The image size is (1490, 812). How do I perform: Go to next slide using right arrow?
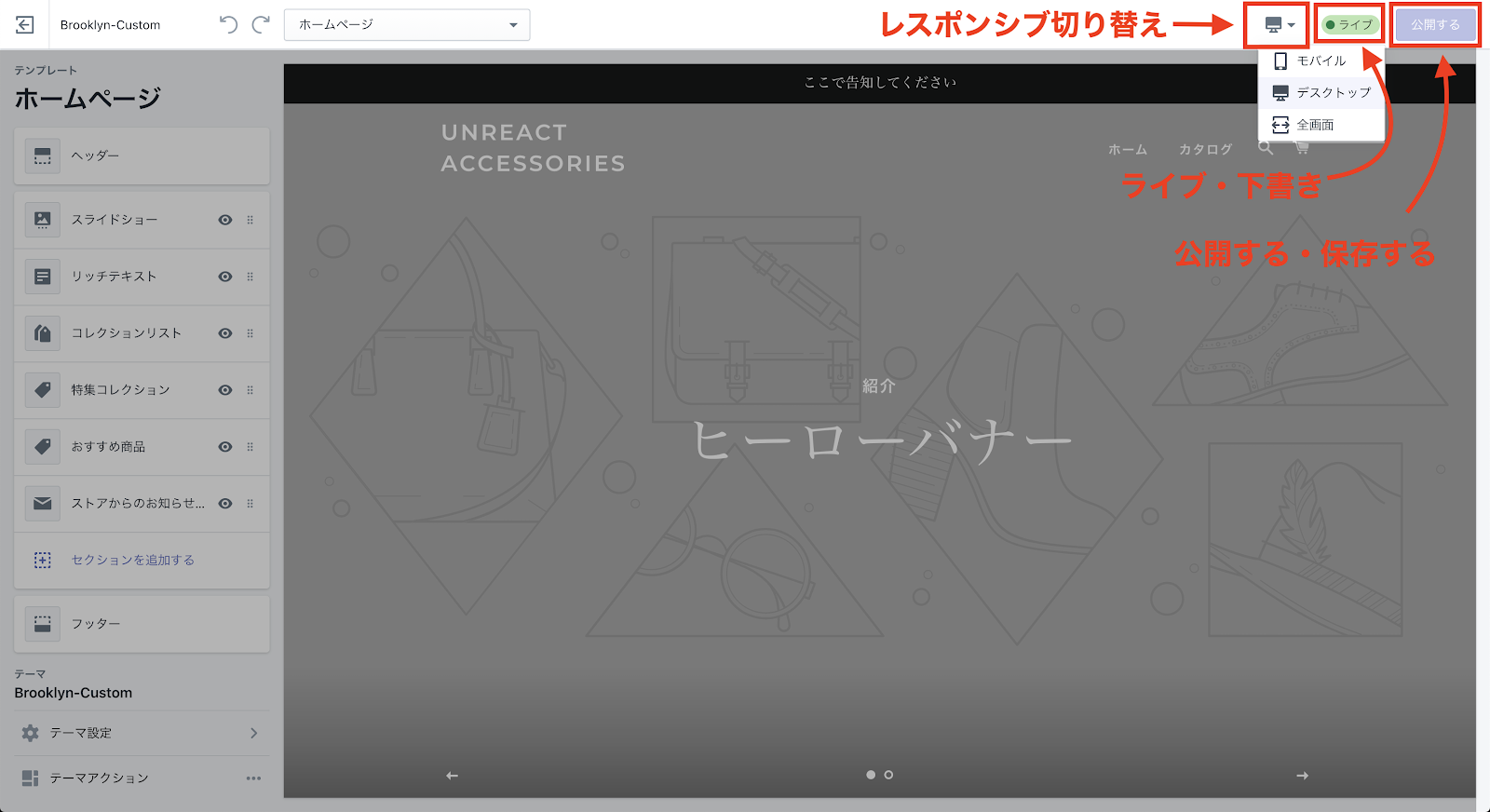pos(1302,776)
